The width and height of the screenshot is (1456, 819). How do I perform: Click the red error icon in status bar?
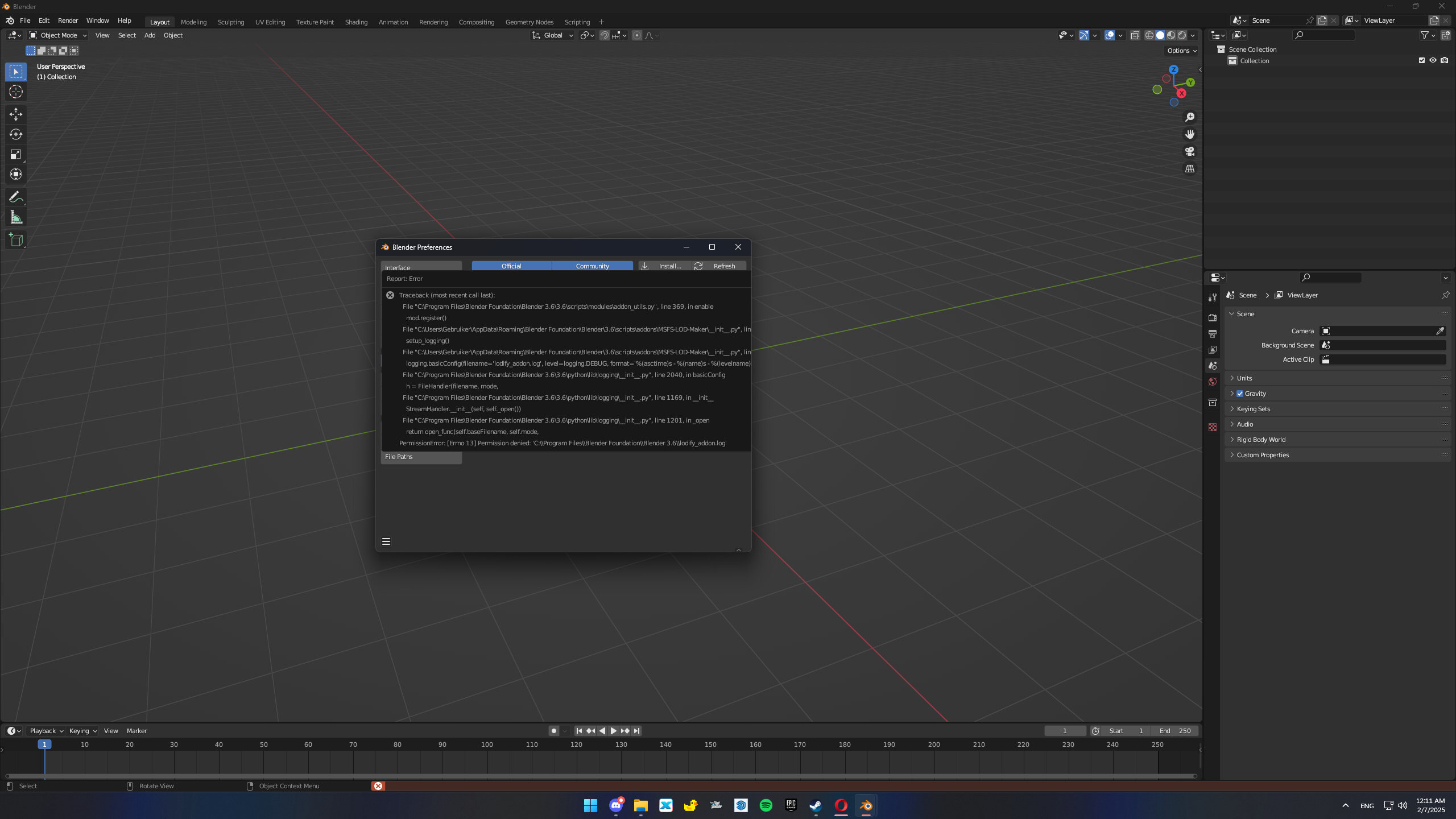[x=378, y=786]
